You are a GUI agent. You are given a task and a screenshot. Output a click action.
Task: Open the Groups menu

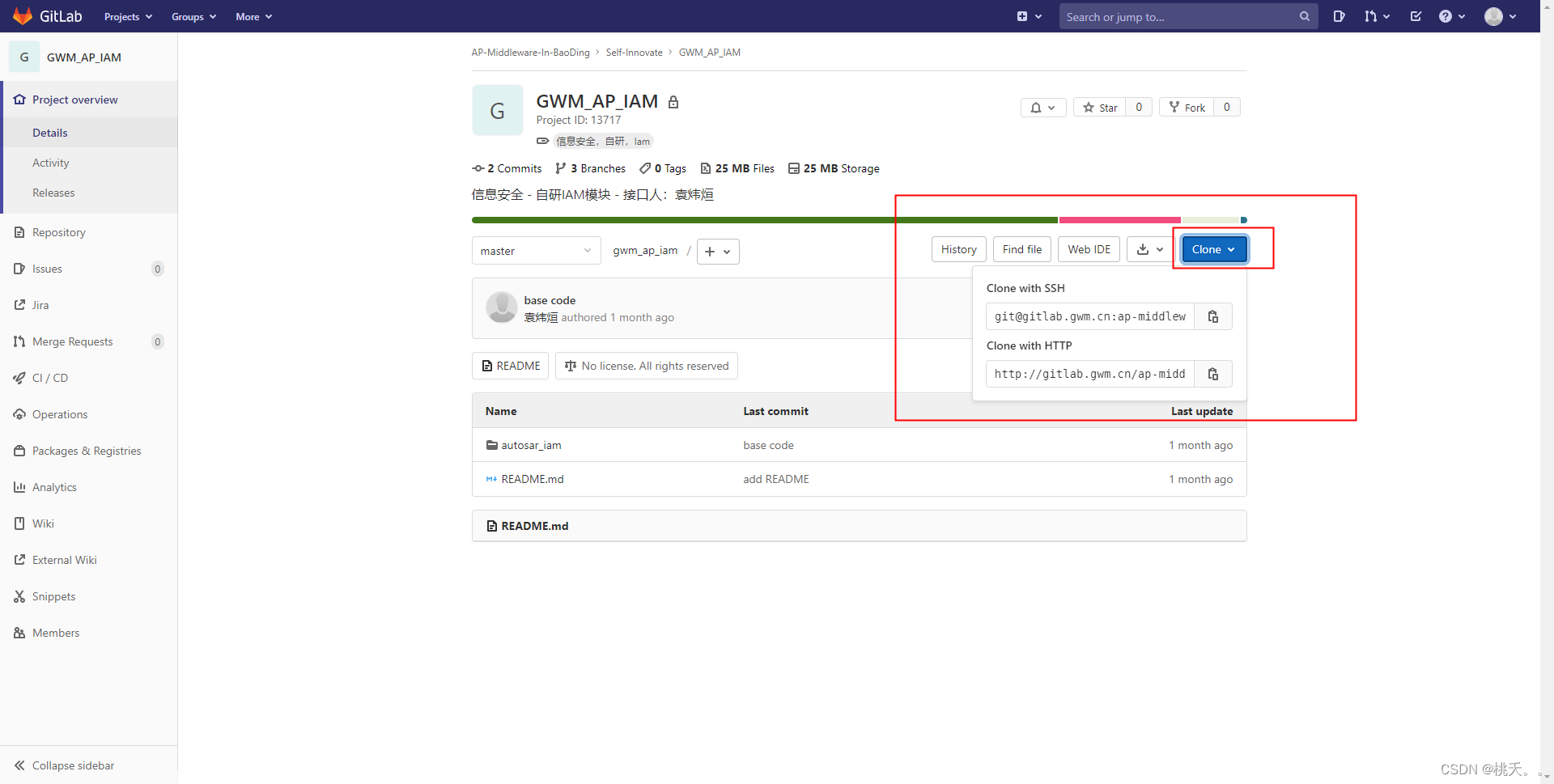(193, 16)
